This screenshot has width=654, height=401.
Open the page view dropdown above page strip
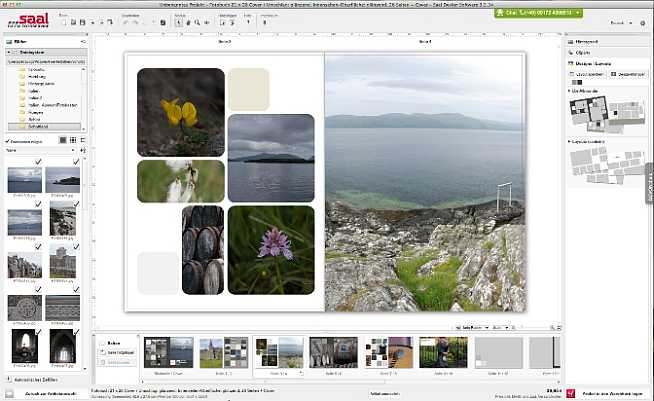point(473,328)
